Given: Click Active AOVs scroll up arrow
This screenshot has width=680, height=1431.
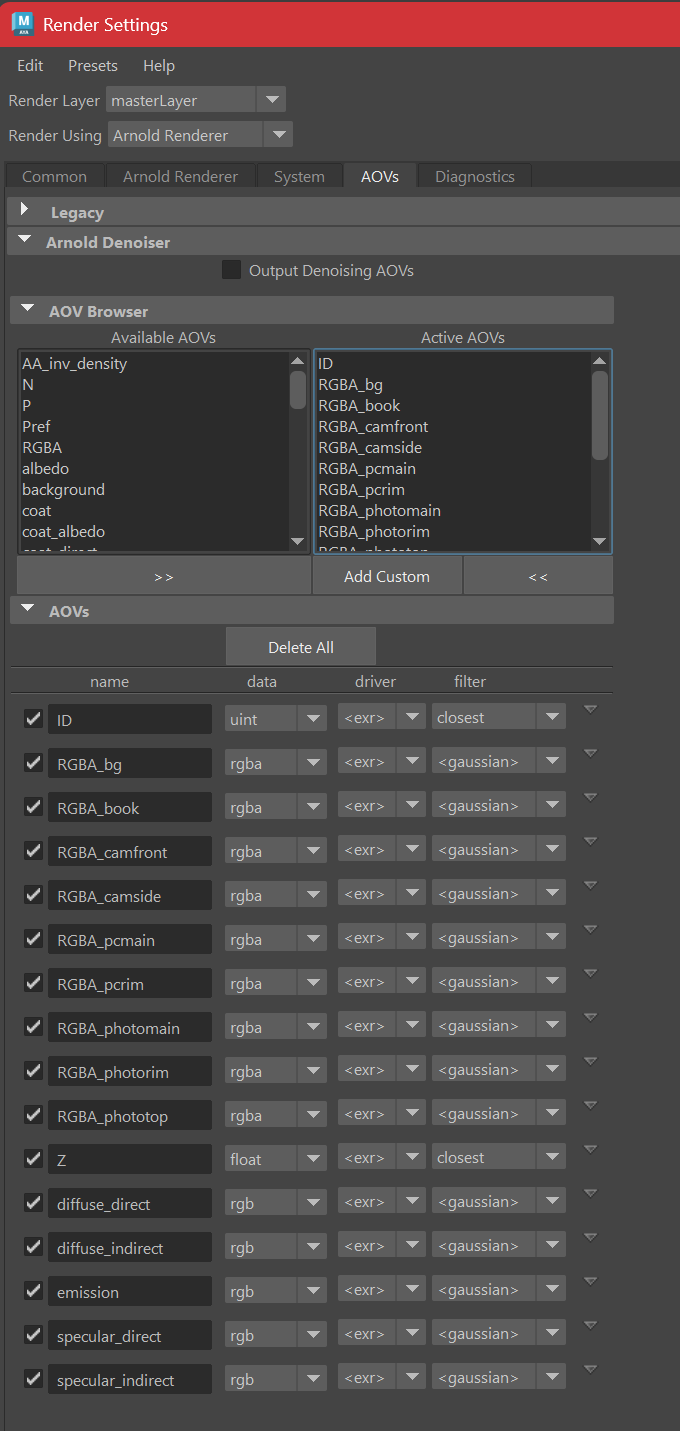Looking at the screenshot, I should pyautogui.click(x=600, y=360).
